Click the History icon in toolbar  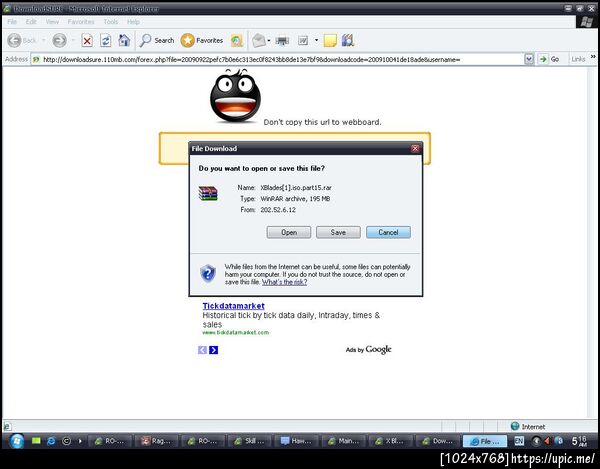click(x=236, y=41)
